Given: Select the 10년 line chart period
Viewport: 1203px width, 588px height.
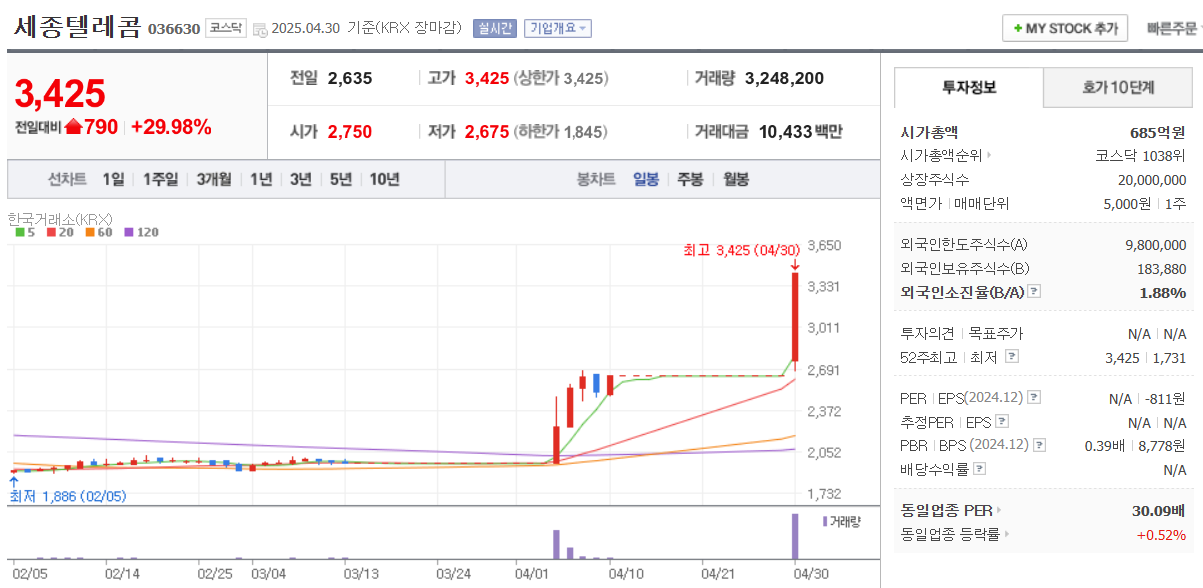Looking at the screenshot, I should tap(385, 180).
